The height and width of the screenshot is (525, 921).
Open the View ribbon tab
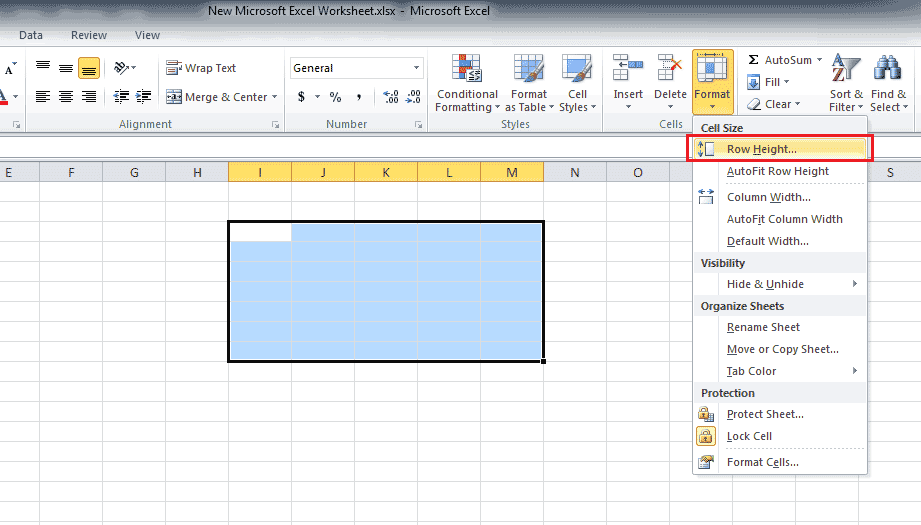point(147,35)
